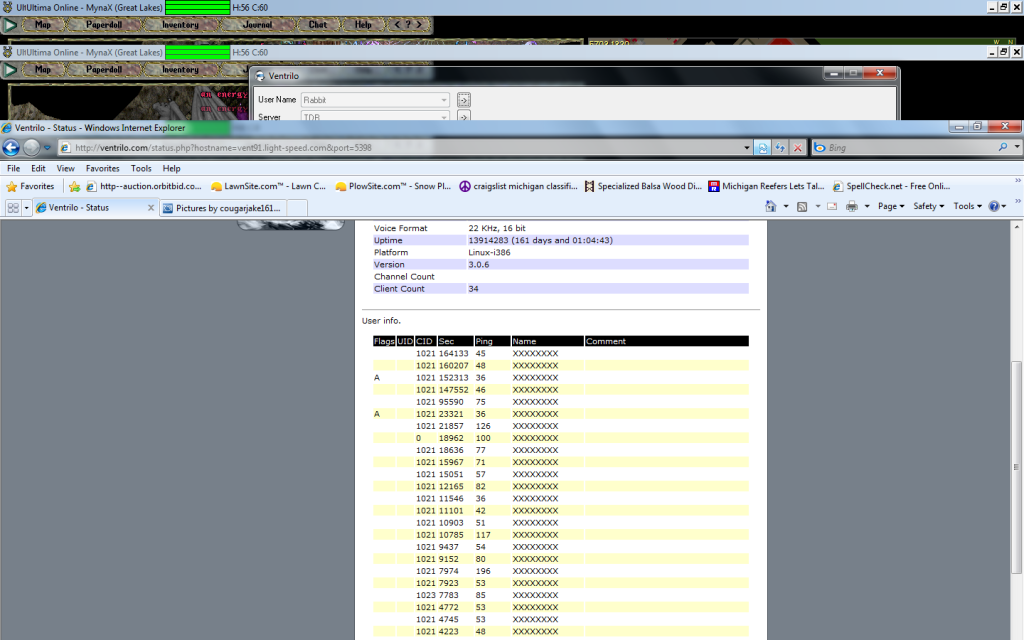Click the green play arrow in the second Ultima Online window
This screenshot has width=1024, height=640.
(x=10, y=69)
